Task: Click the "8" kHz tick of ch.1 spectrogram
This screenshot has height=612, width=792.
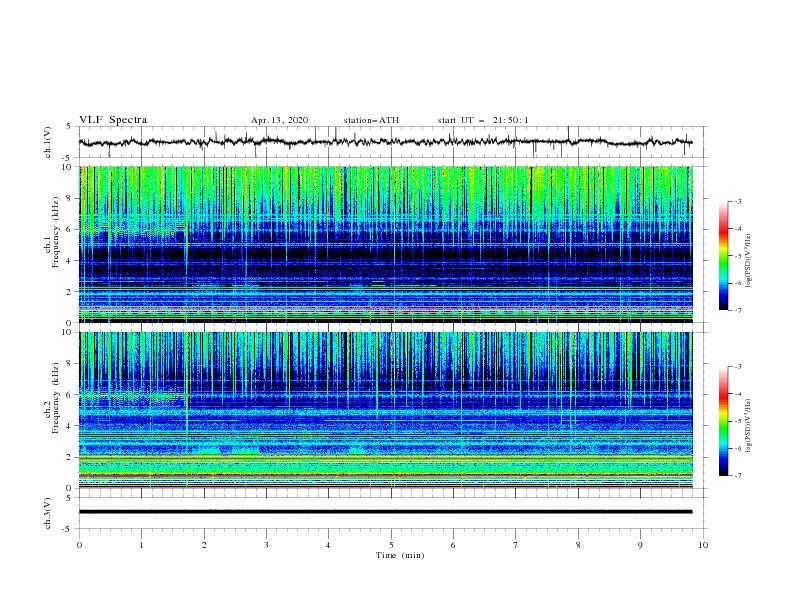Action: 70,198
